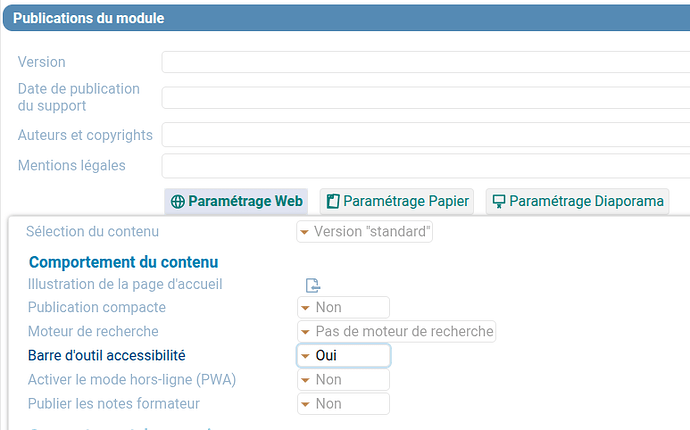The width and height of the screenshot is (690, 430).
Task: Focus the Date de publication du support field
Action: tap(425, 98)
